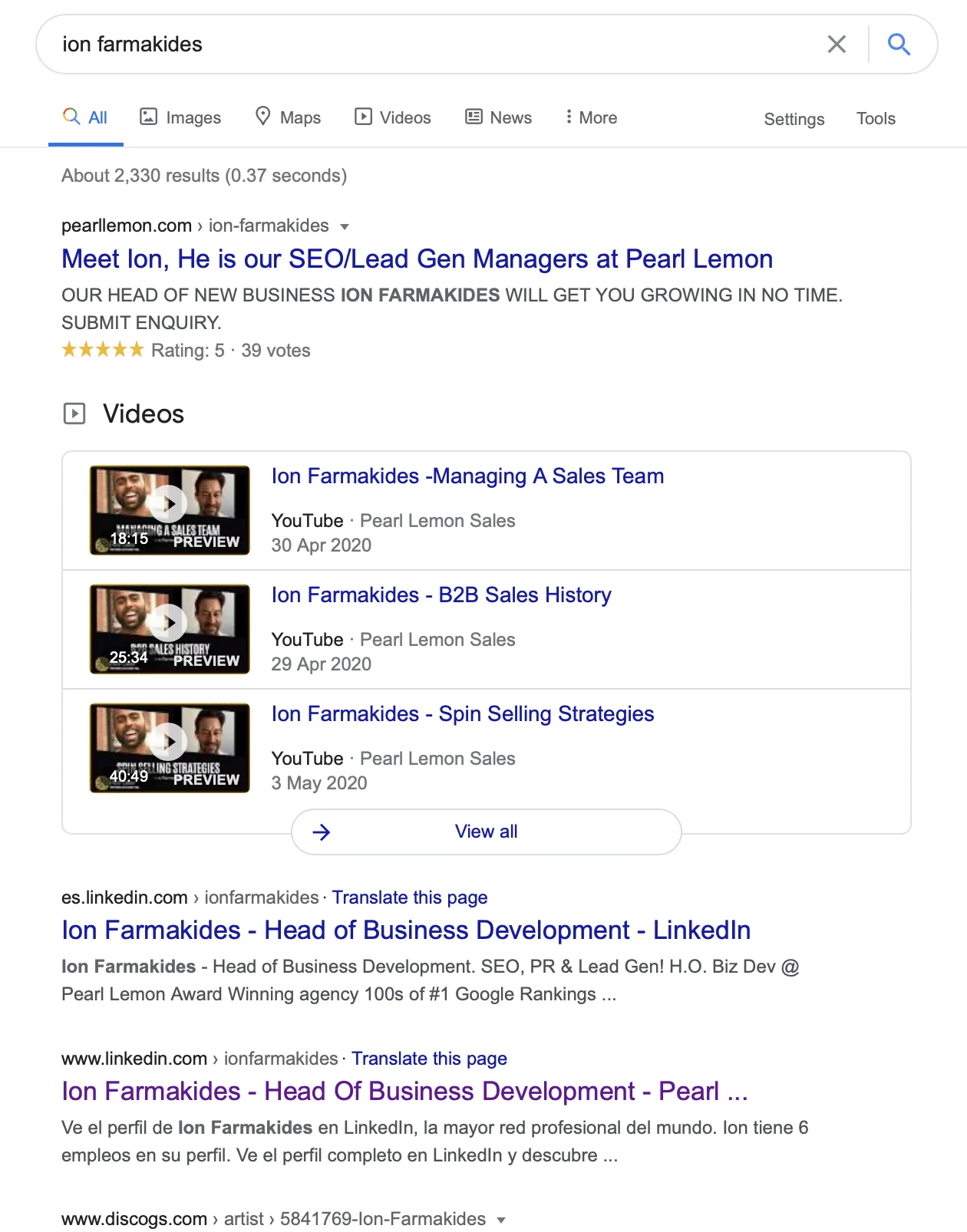Viewport: 967px width, 1232px height.
Task: Open the Videos results tab
Action: (x=393, y=117)
